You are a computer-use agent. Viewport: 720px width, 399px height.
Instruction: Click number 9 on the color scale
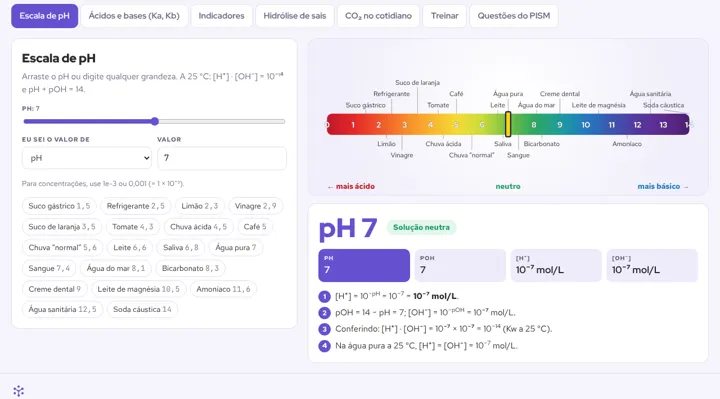(560, 124)
